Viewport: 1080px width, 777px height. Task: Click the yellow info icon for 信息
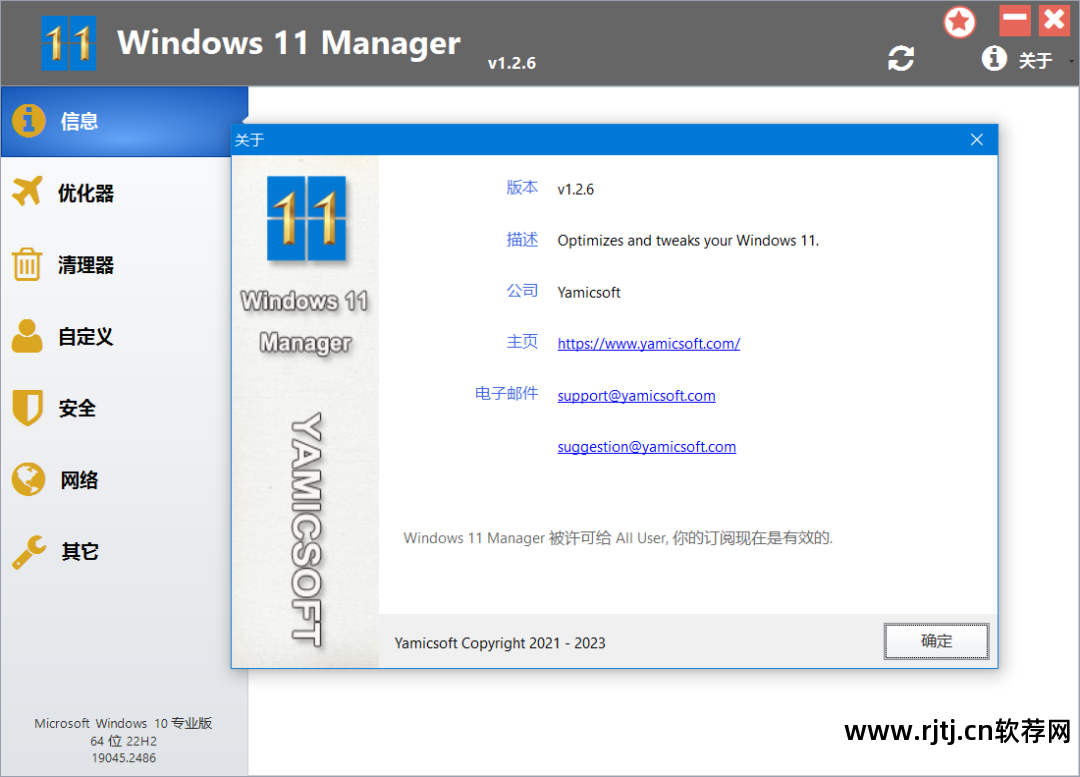coord(28,121)
